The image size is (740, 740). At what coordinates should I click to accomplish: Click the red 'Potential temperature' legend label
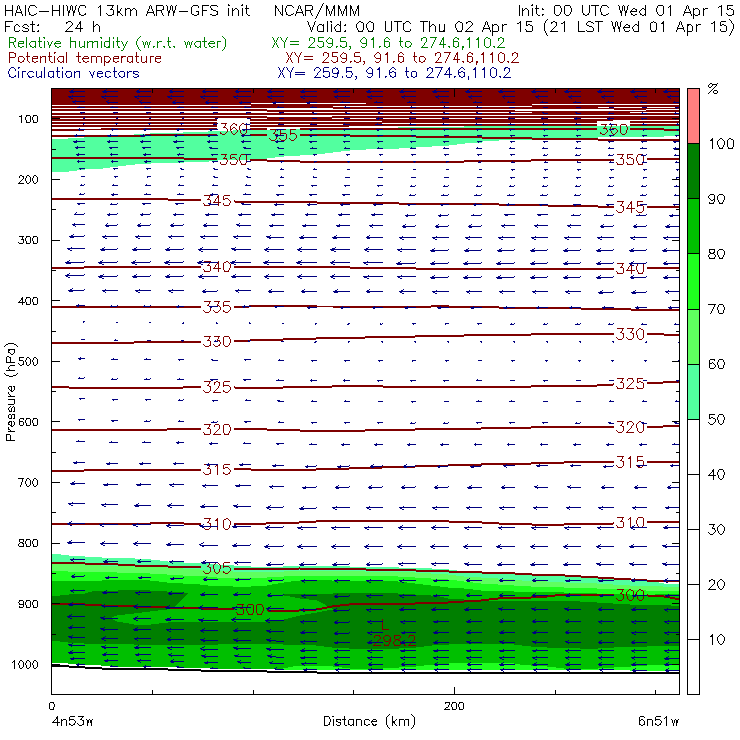pyautogui.click(x=85, y=58)
